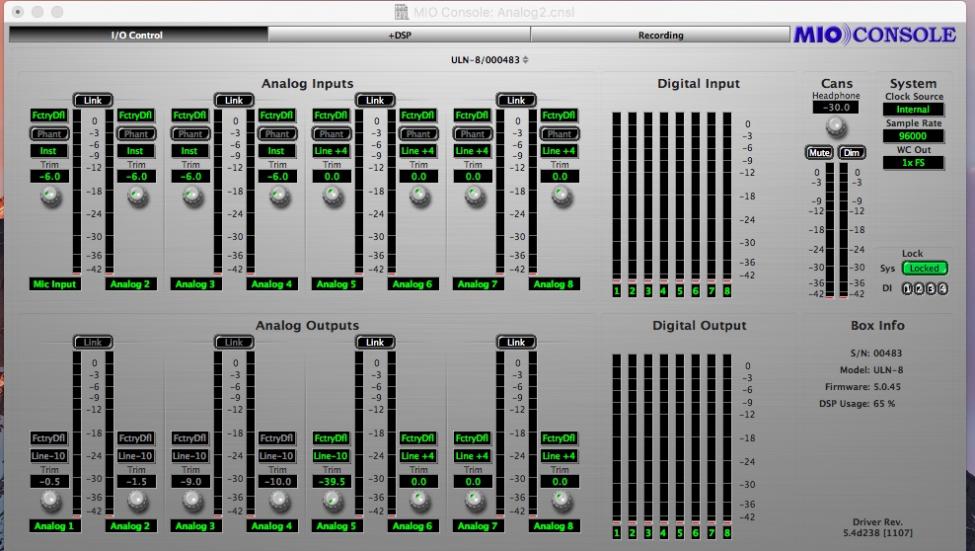Mute the Cans headphone output
Screen dimensions: 975x551
tap(819, 153)
